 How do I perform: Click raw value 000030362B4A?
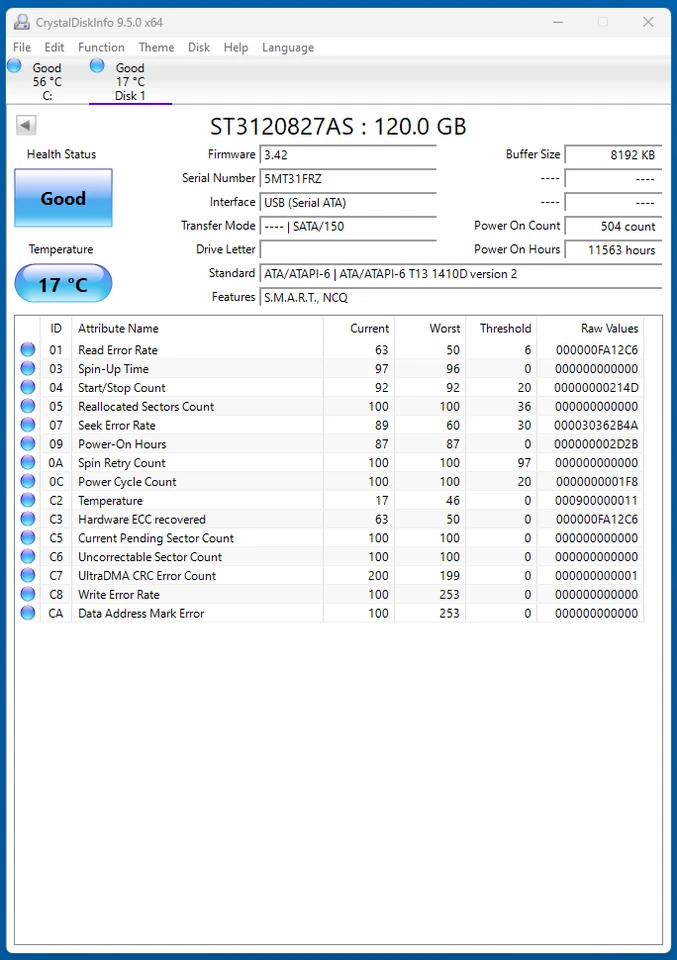[x=596, y=426]
